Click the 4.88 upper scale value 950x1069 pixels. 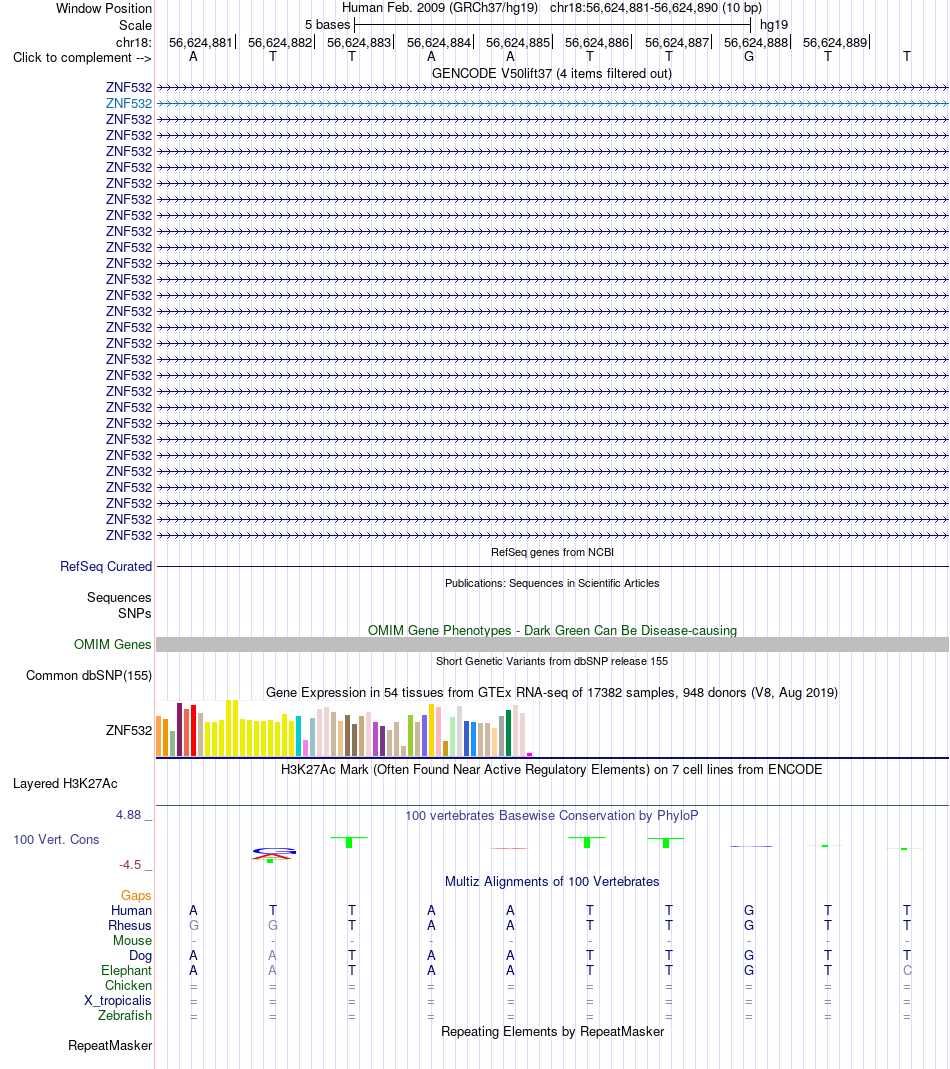128,815
